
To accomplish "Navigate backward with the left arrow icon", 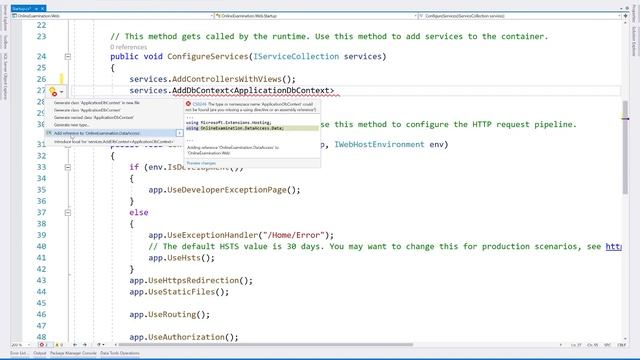I will (75, 345).
